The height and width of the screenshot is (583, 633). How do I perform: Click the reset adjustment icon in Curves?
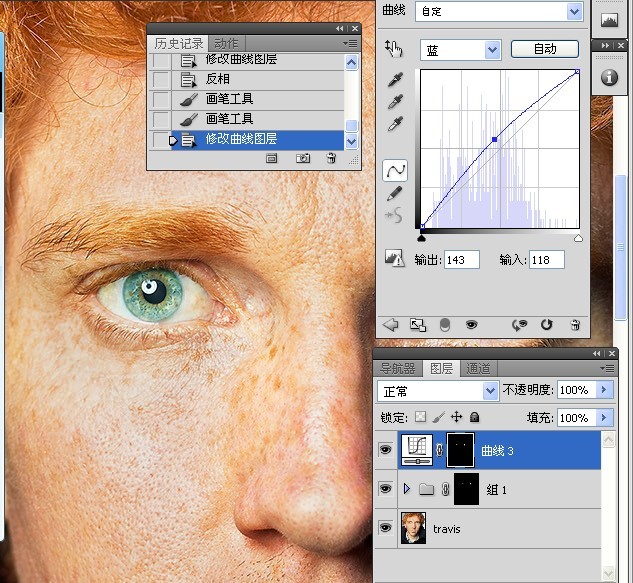(x=547, y=325)
